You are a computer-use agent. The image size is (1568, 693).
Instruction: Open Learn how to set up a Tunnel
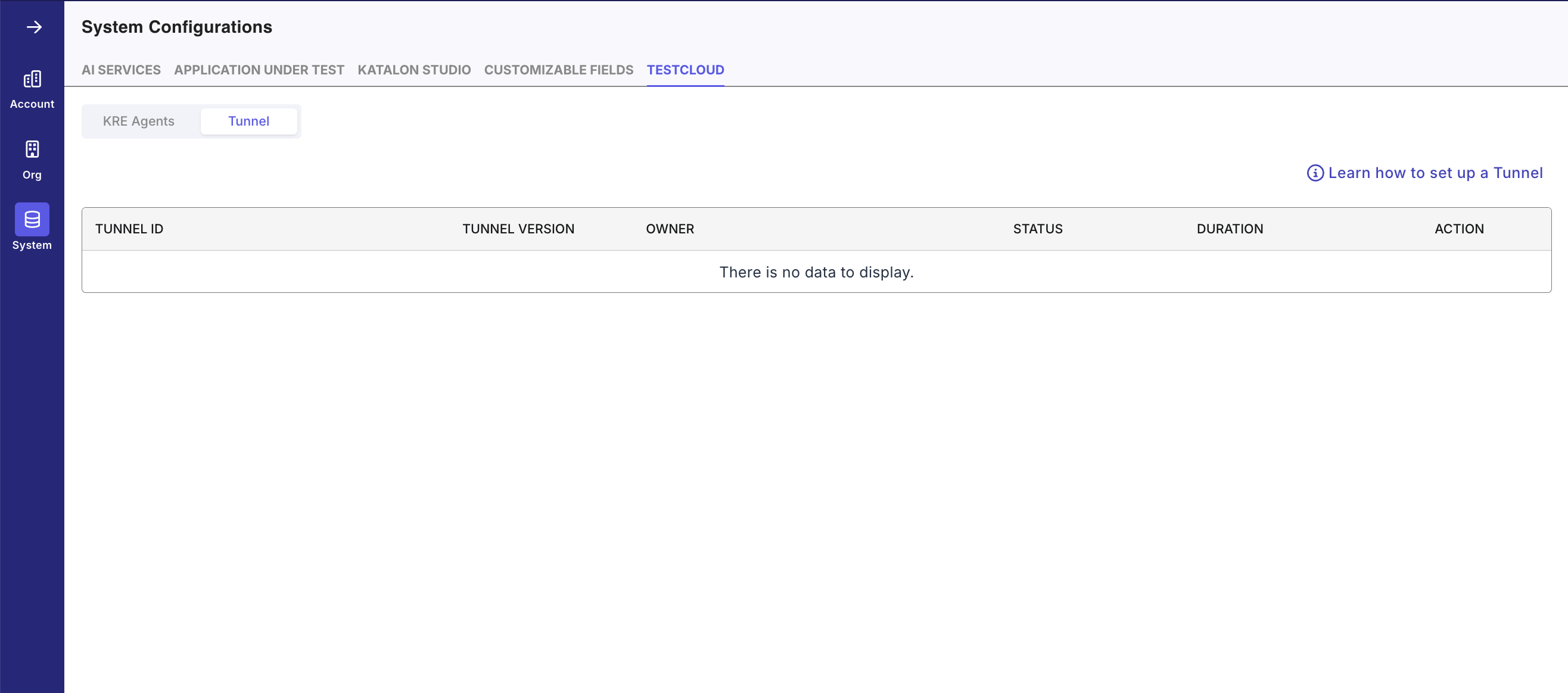pyautogui.click(x=1435, y=173)
